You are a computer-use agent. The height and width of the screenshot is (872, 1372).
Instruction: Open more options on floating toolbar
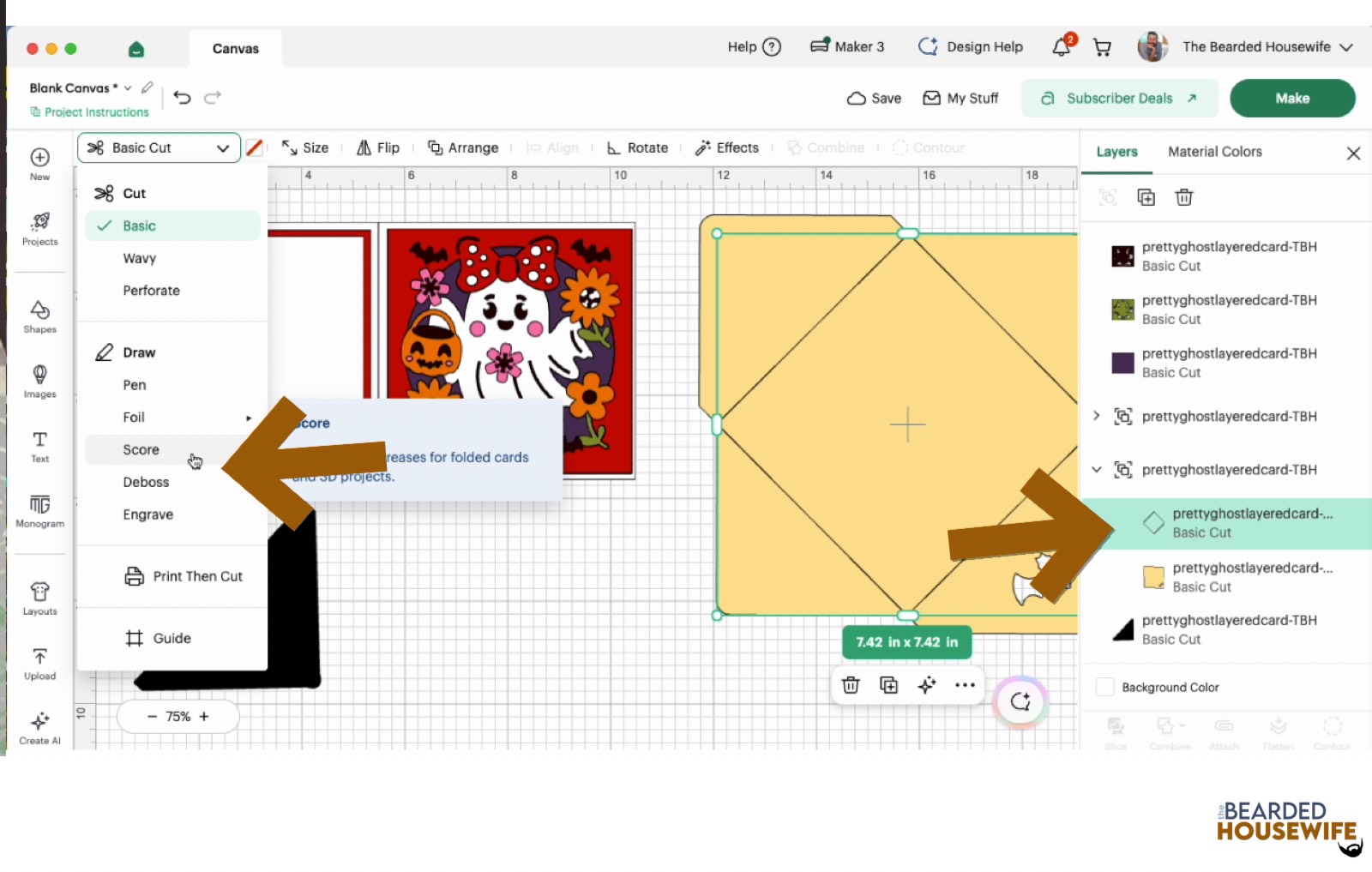[965, 685]
